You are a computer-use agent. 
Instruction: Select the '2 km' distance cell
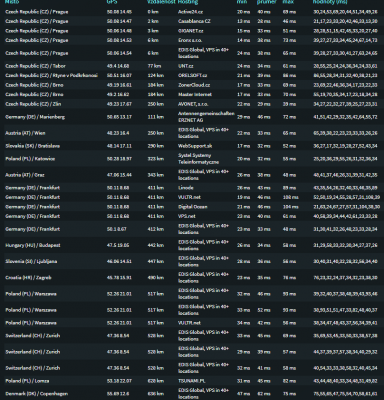point(153,21)
